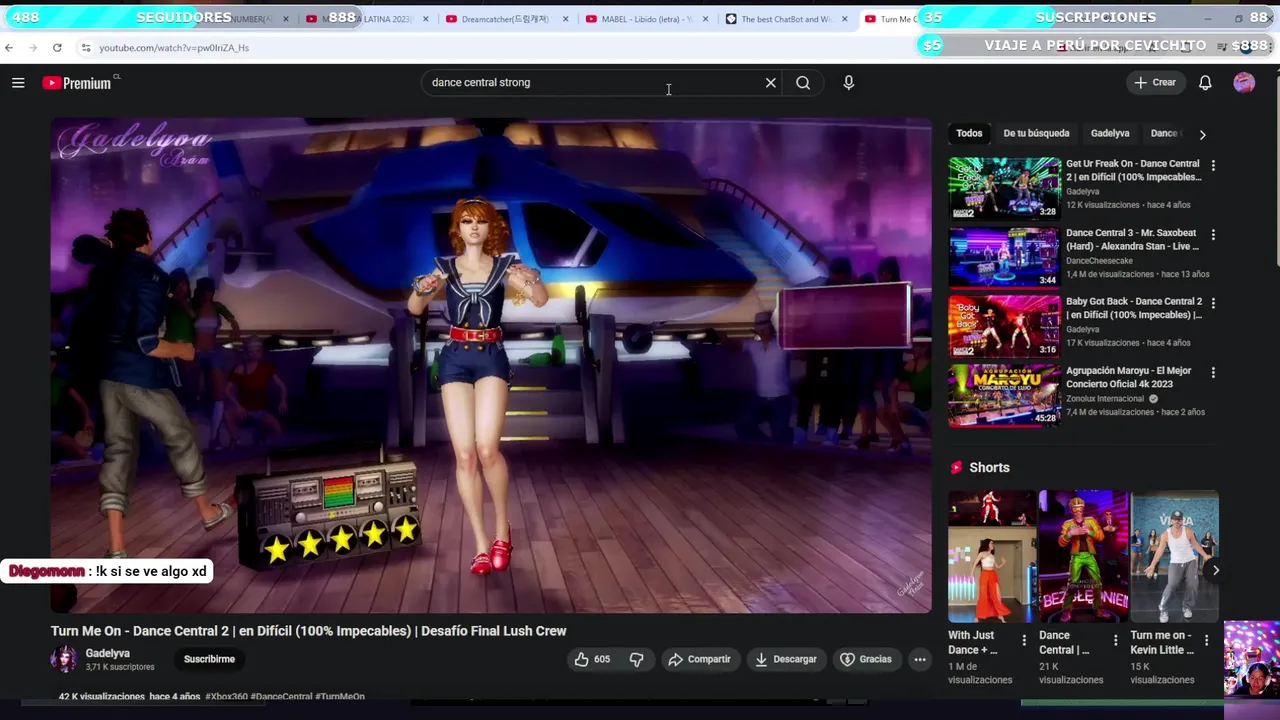The height and width of the screenshot is (720, 1280).
Task: Click the #Xbox360 hashtag
Action: [226, 696]
